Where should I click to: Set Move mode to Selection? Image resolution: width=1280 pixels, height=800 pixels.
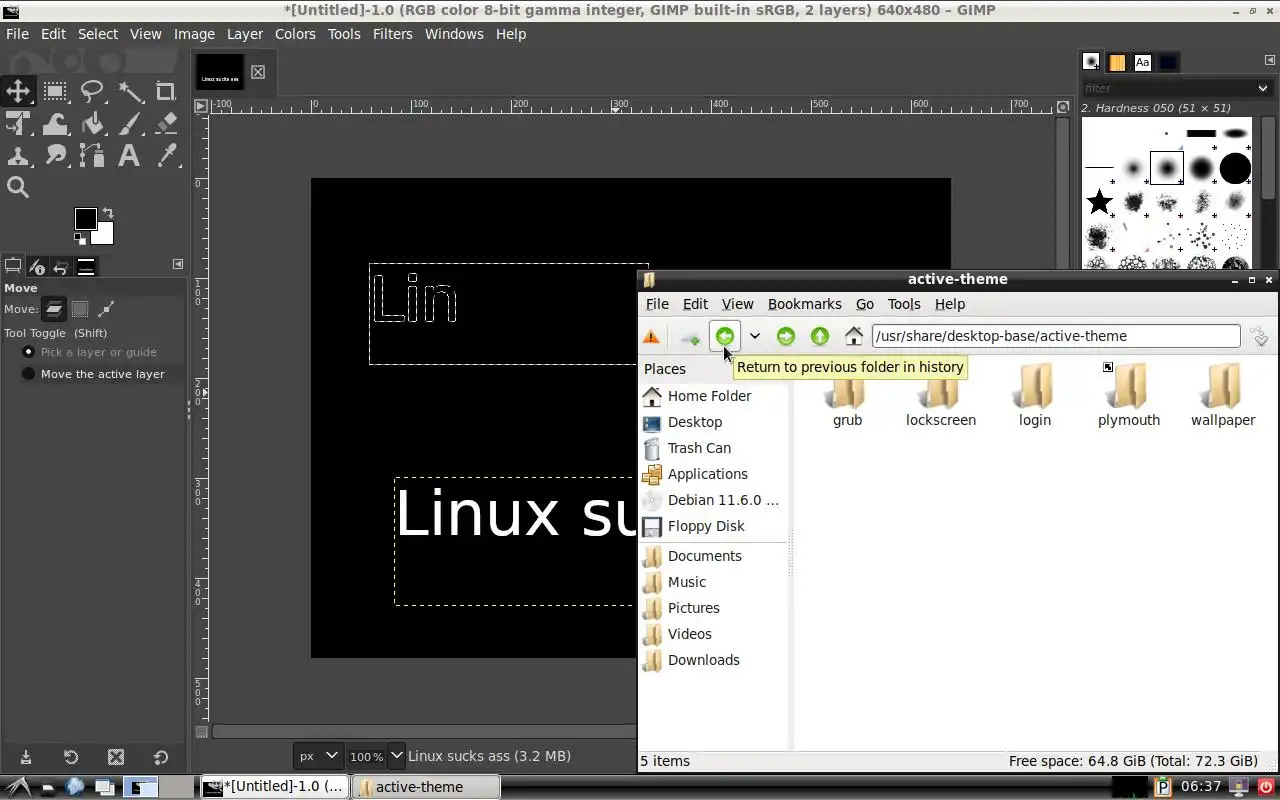click(80, 309)
